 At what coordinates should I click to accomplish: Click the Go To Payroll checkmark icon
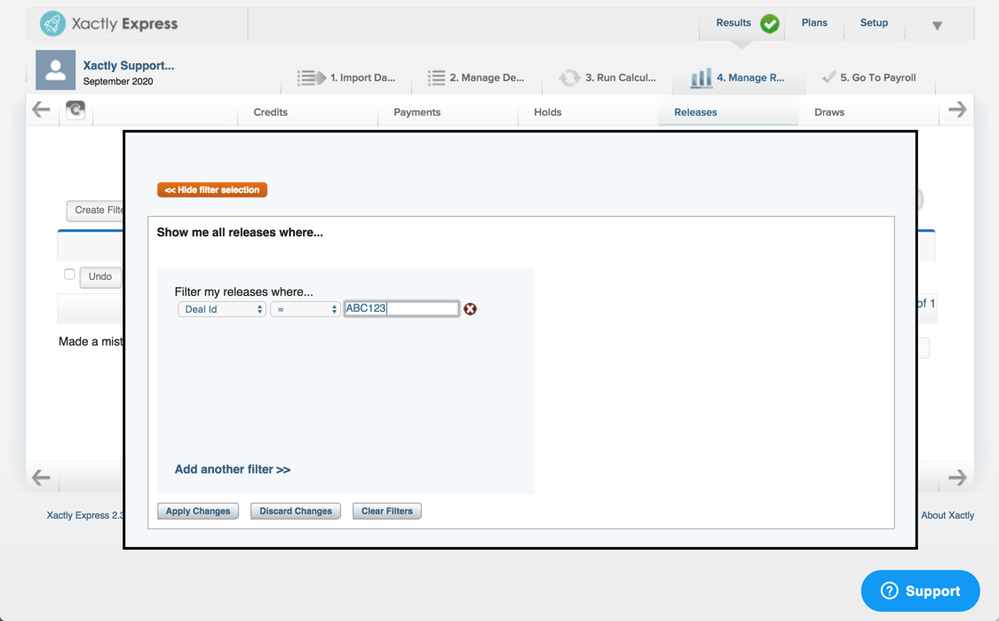coord(828,77)
